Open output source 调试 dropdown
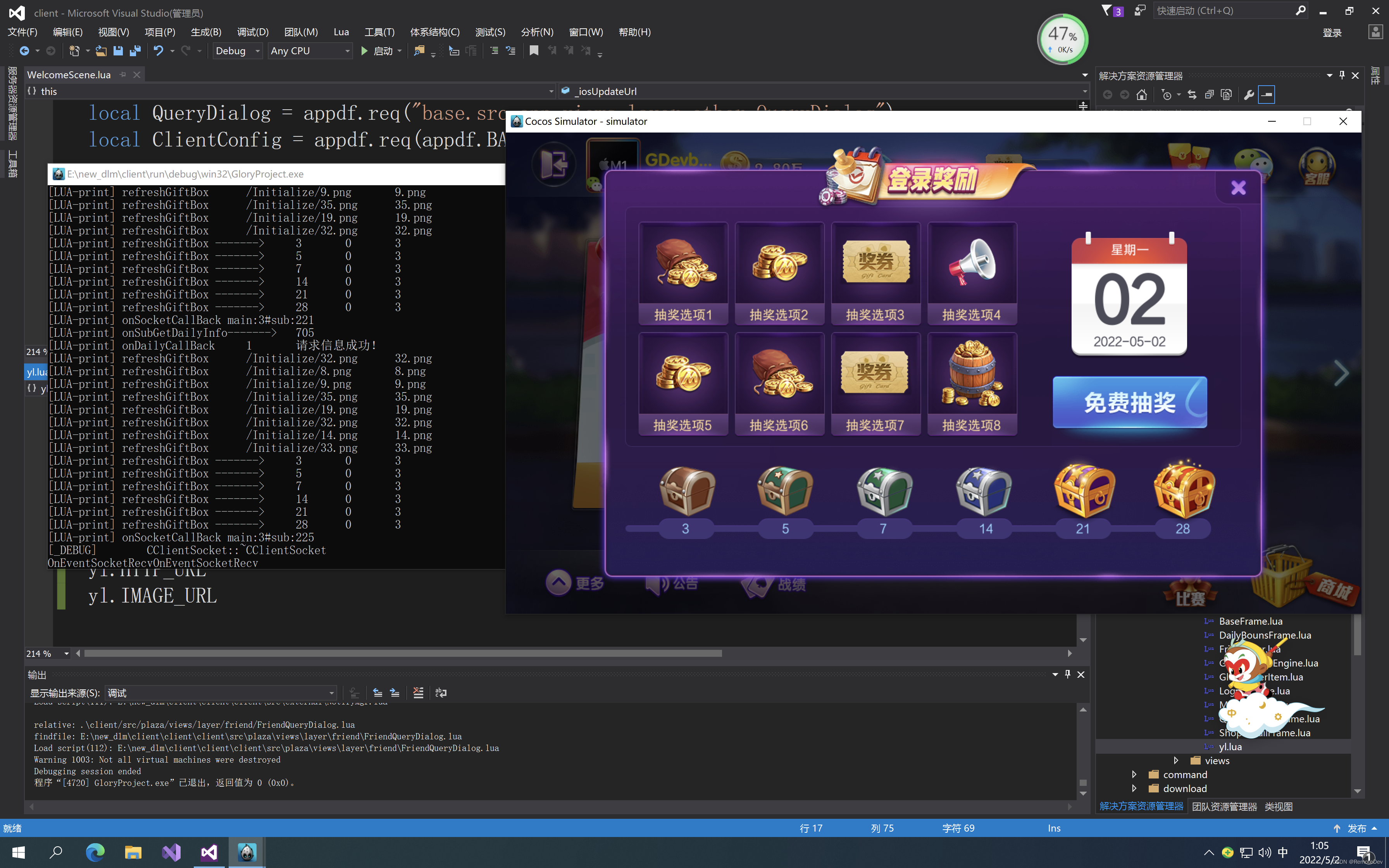 [221, 693]
